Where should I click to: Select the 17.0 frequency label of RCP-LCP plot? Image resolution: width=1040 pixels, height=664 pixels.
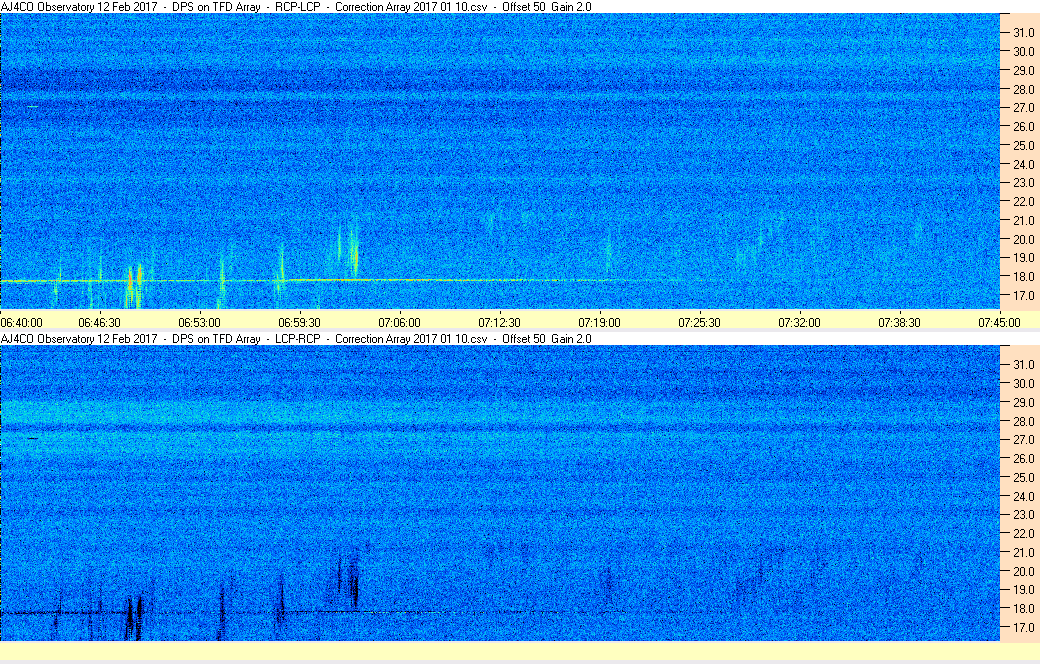pyautogui.click(x=1023, y=295)
